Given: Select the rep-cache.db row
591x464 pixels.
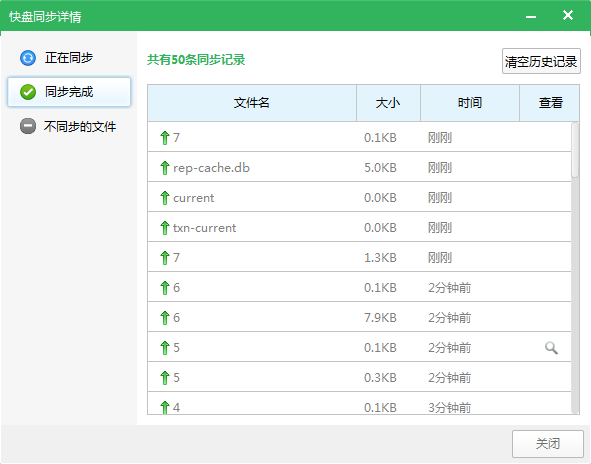Looking at the screenshot, I should [x=360, y=167].
